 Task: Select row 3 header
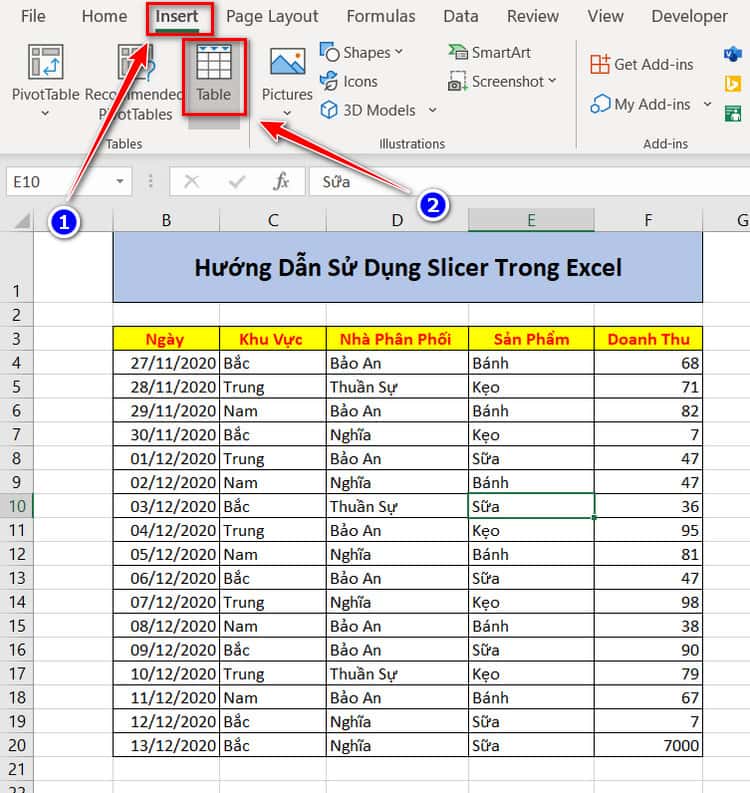tap(17, 338)
